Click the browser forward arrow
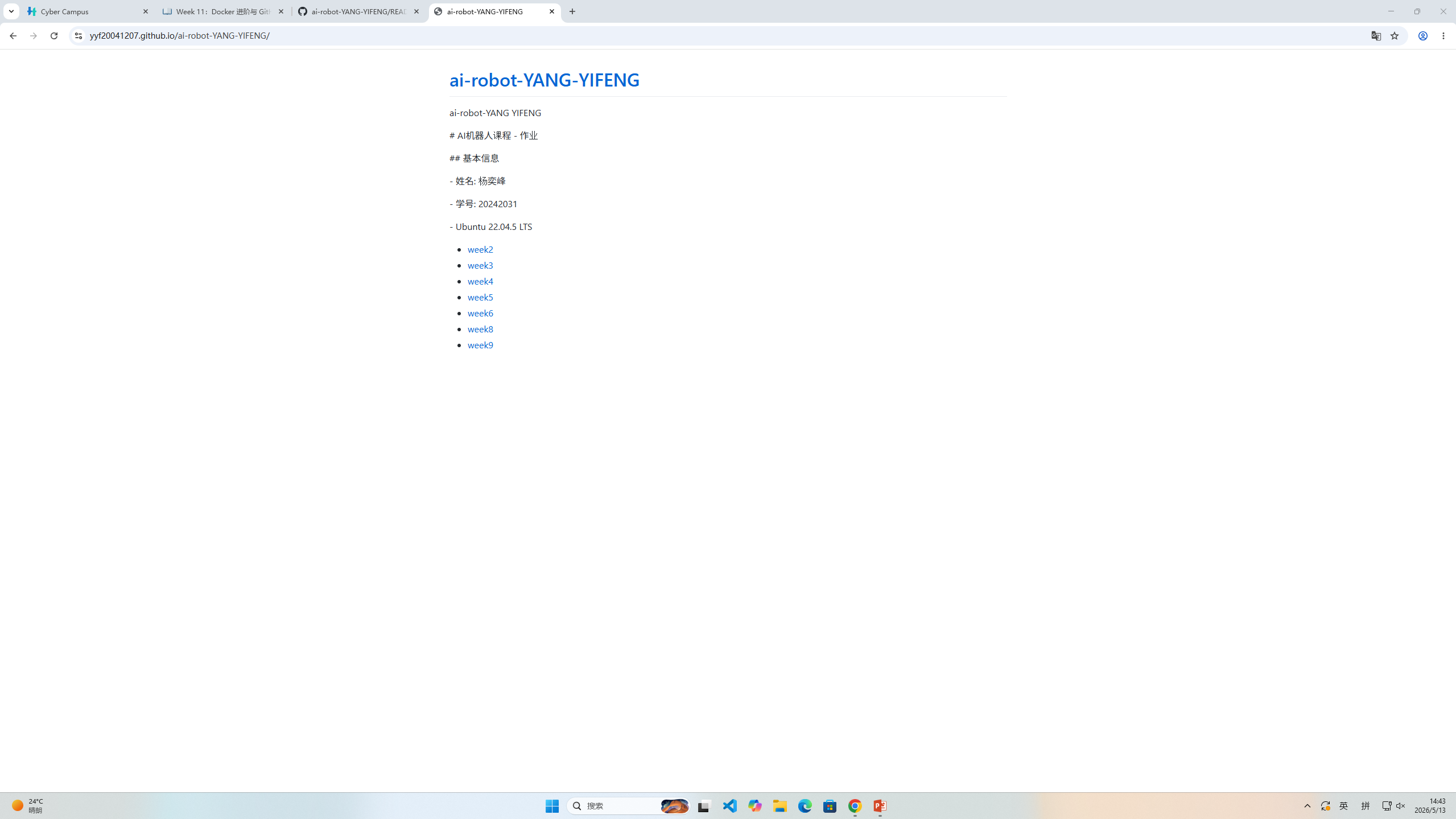The width and height of the screenshot is (1456, 819). point(33,36)
